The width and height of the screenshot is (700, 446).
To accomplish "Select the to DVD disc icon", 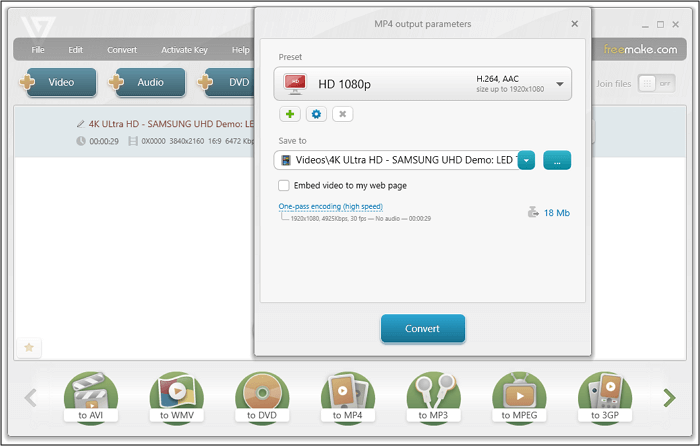I will pyautogui.click(x=262, y=397).
